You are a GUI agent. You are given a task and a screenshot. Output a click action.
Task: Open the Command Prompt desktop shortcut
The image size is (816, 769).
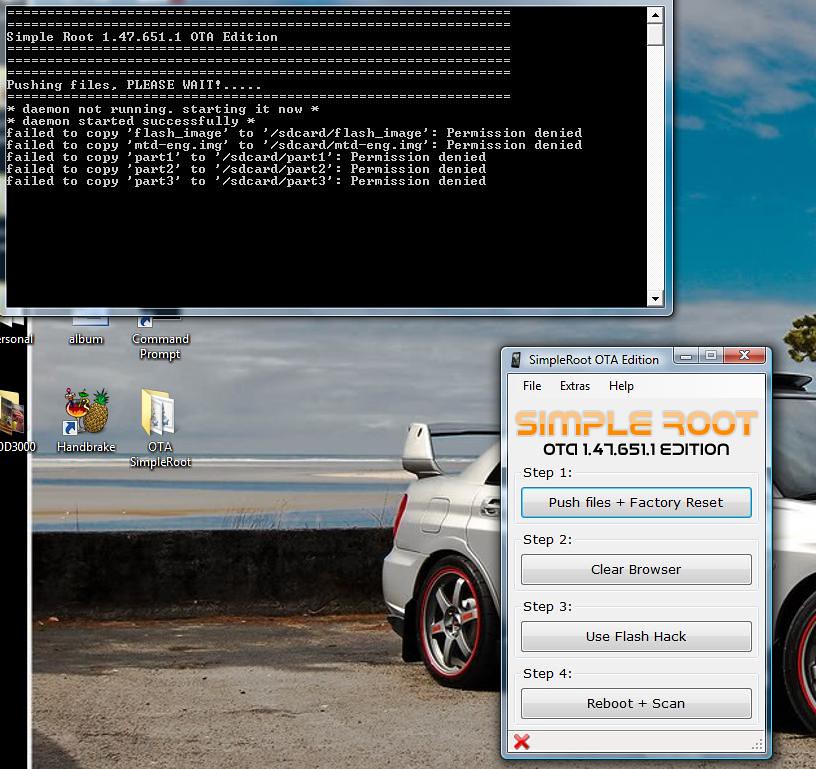(160, 337)
